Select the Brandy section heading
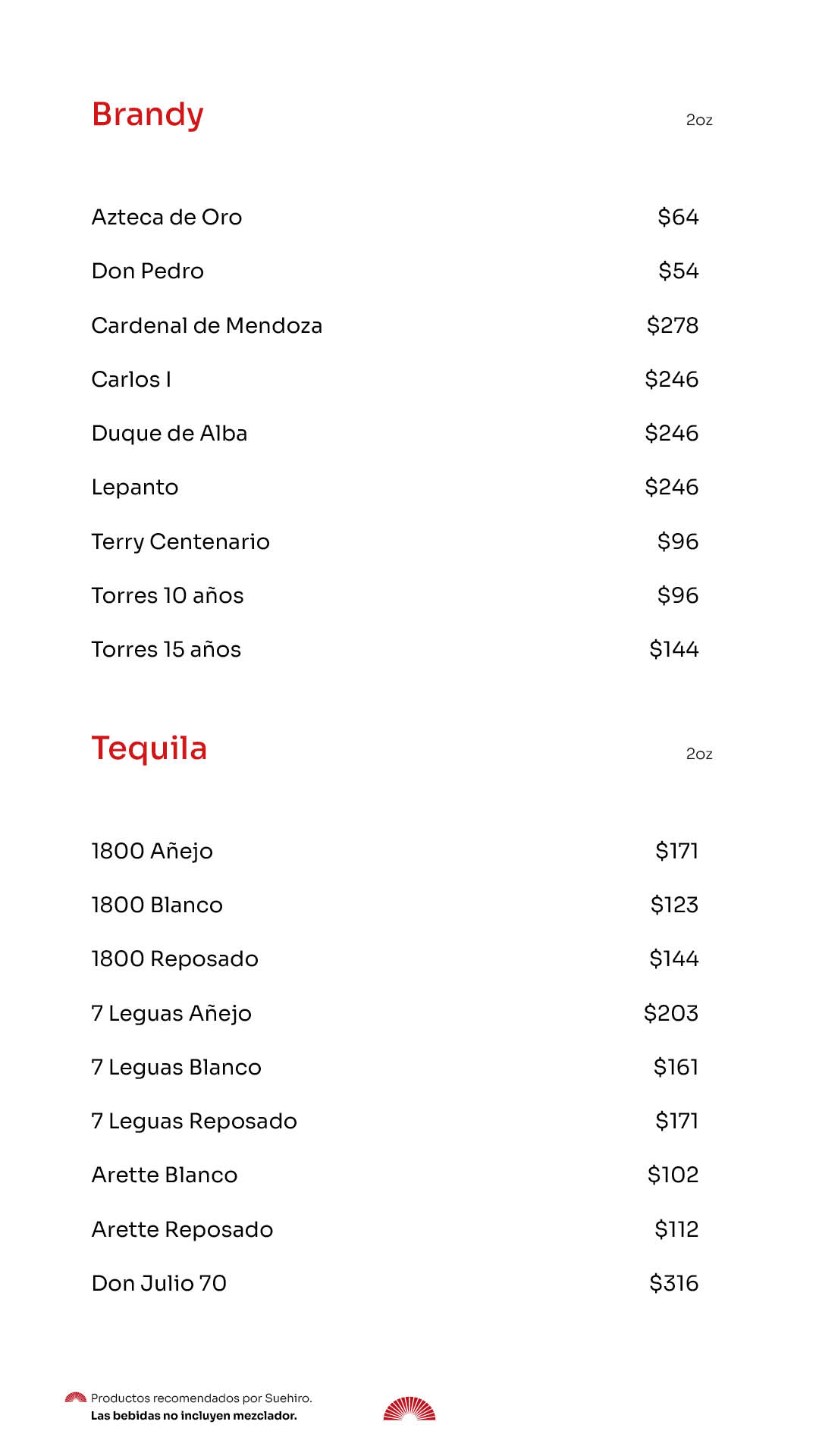819x1456 pixels. pyautogui.click(x=148, y=115)
